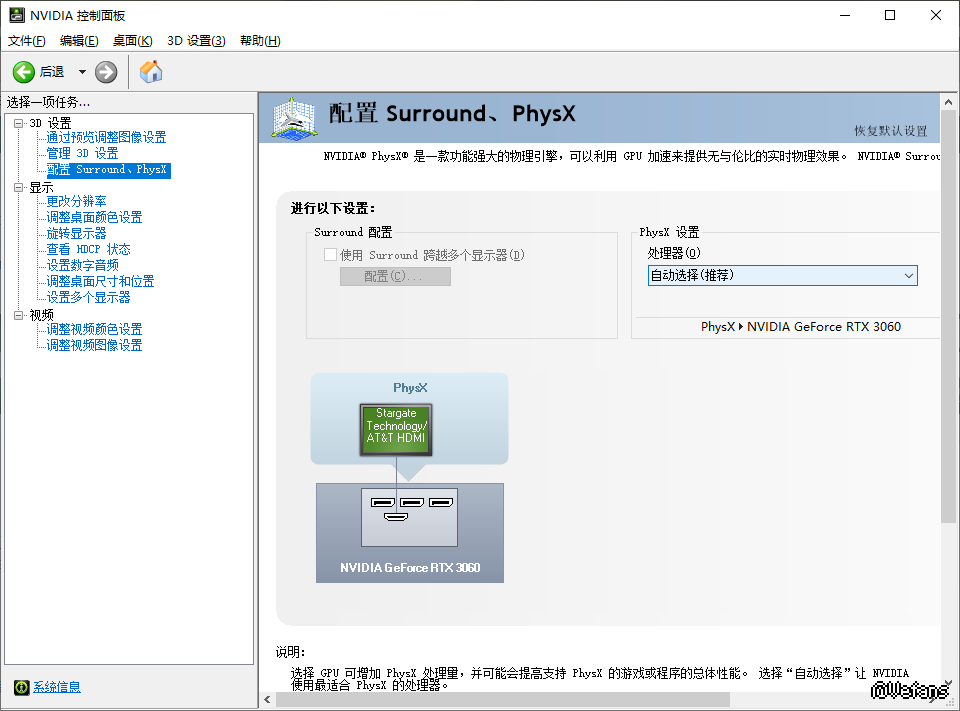The image size is (960, 711).
Task: Click the system info icon next to 系统信息
Action: 21,687
